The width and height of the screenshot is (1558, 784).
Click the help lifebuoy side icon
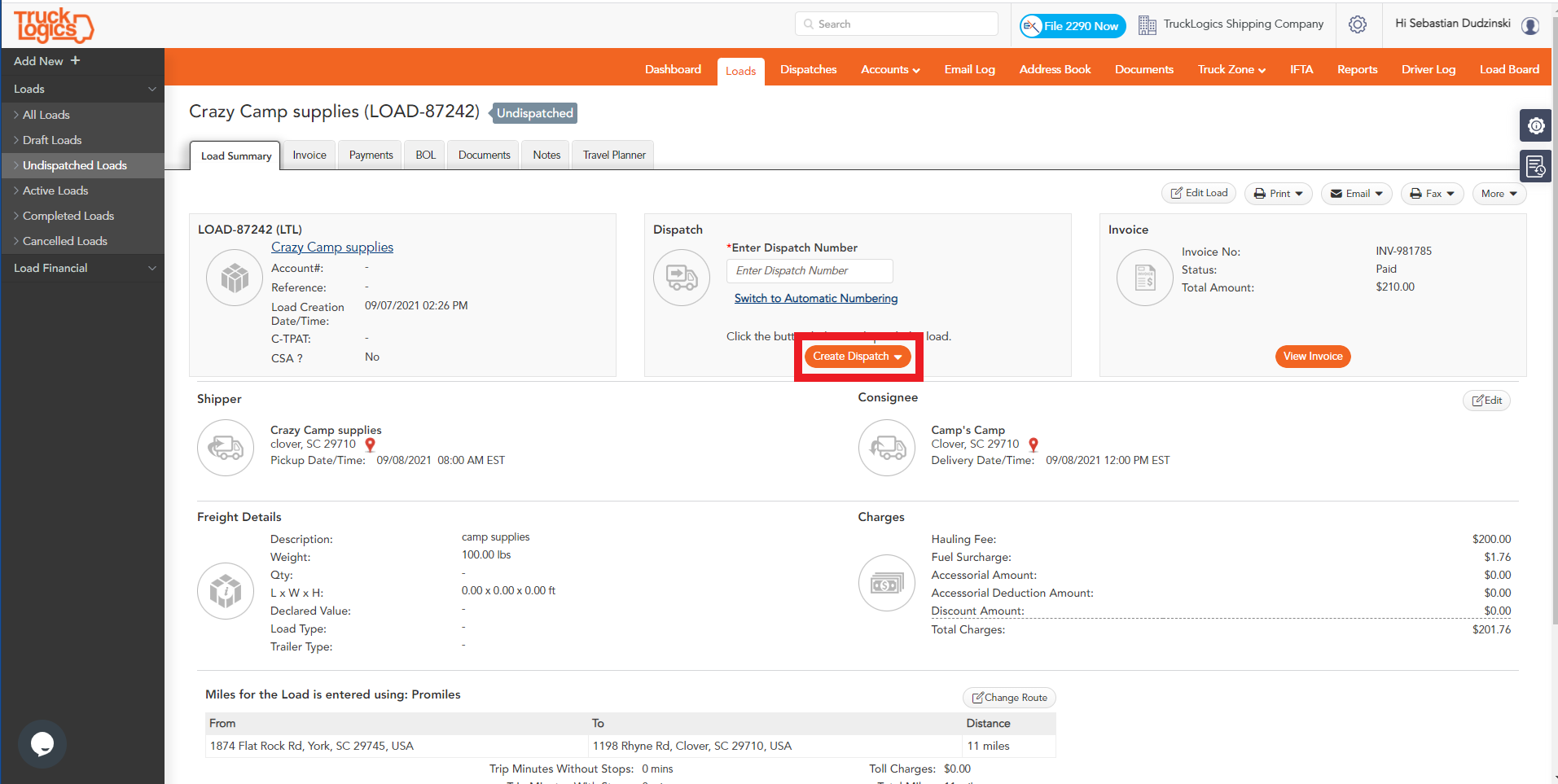pos(1535,125)
